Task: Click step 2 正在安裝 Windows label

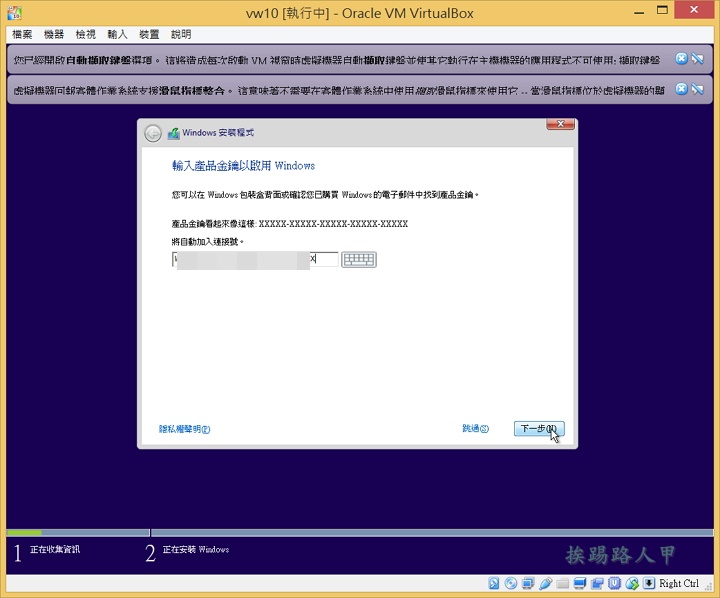Action: point(196,549)
